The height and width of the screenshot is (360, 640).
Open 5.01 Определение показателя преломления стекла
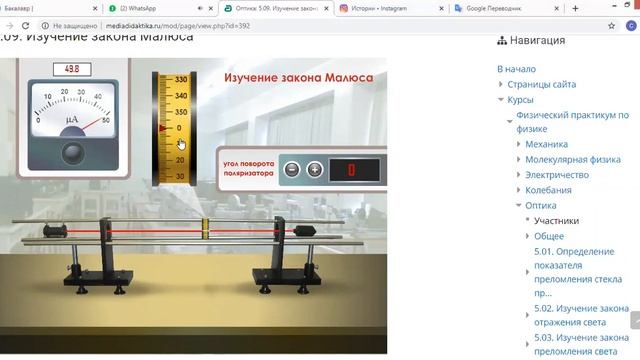(x=578, y=272)
